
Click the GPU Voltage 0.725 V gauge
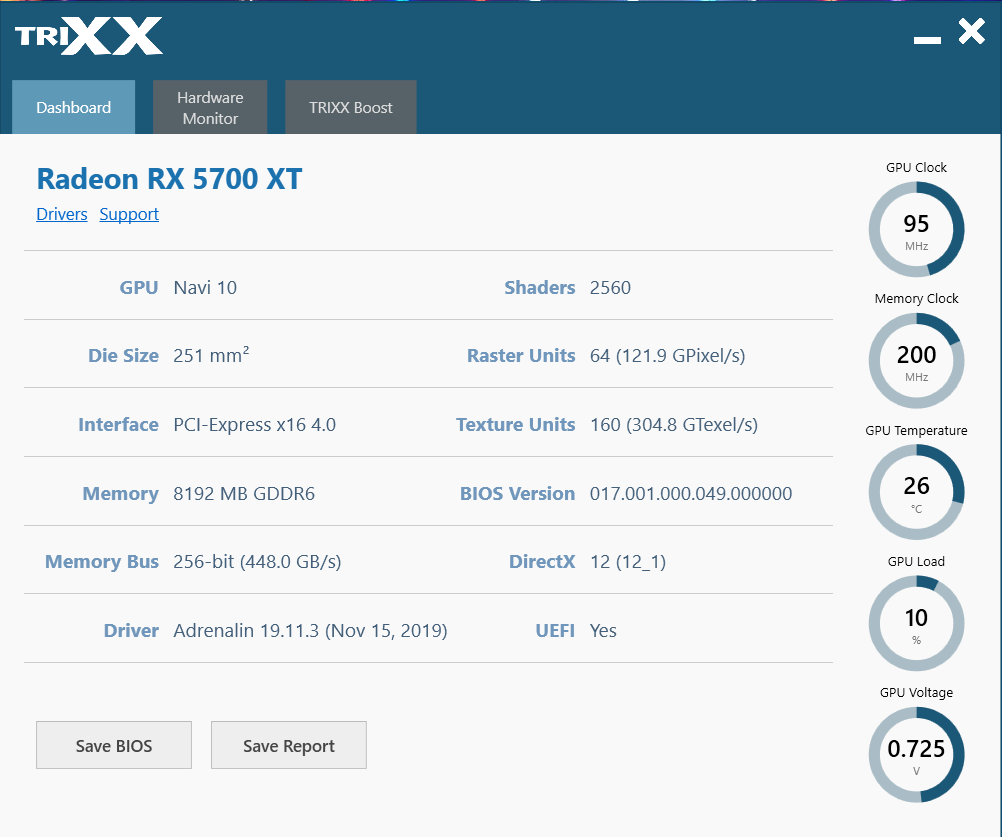(916, 755)
